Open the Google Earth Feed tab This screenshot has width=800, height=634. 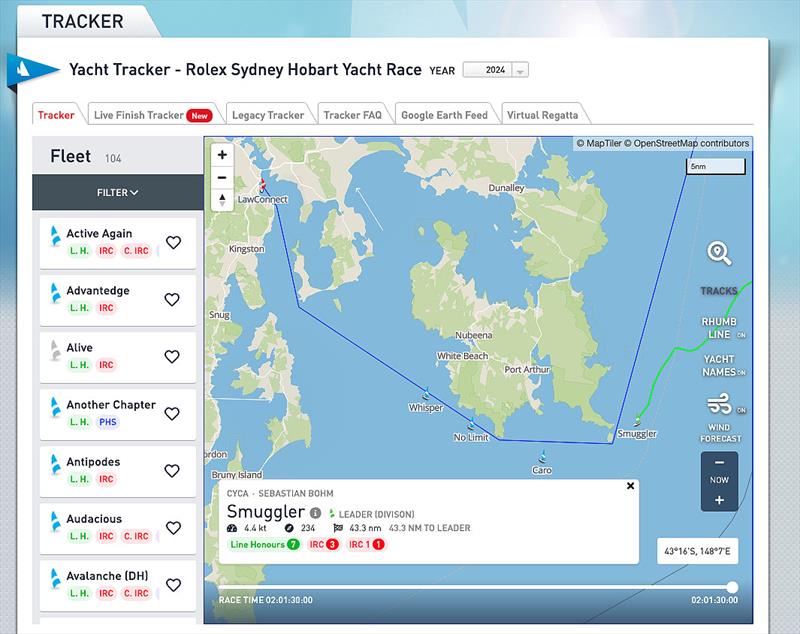444,115
